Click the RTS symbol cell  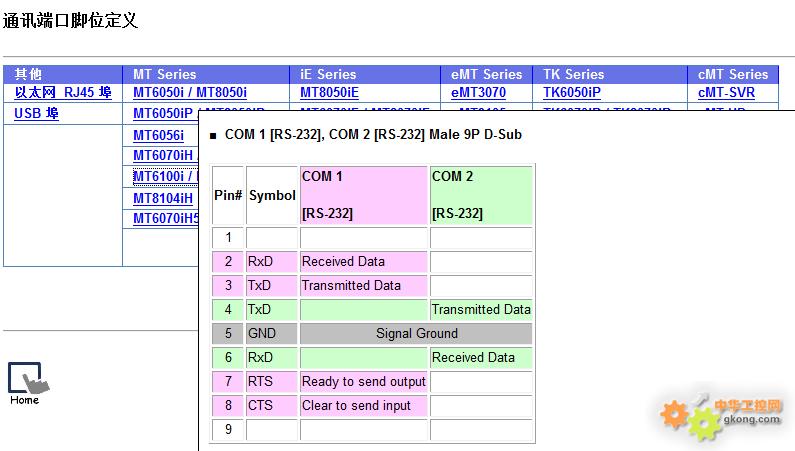pyautogui.click(x=272, y=382)
